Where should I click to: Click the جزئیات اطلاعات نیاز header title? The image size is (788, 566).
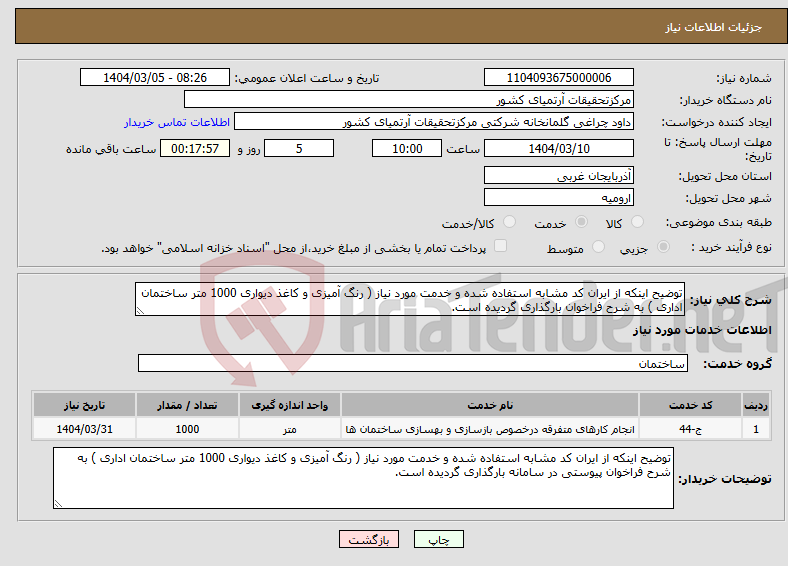tap(713, 27)
